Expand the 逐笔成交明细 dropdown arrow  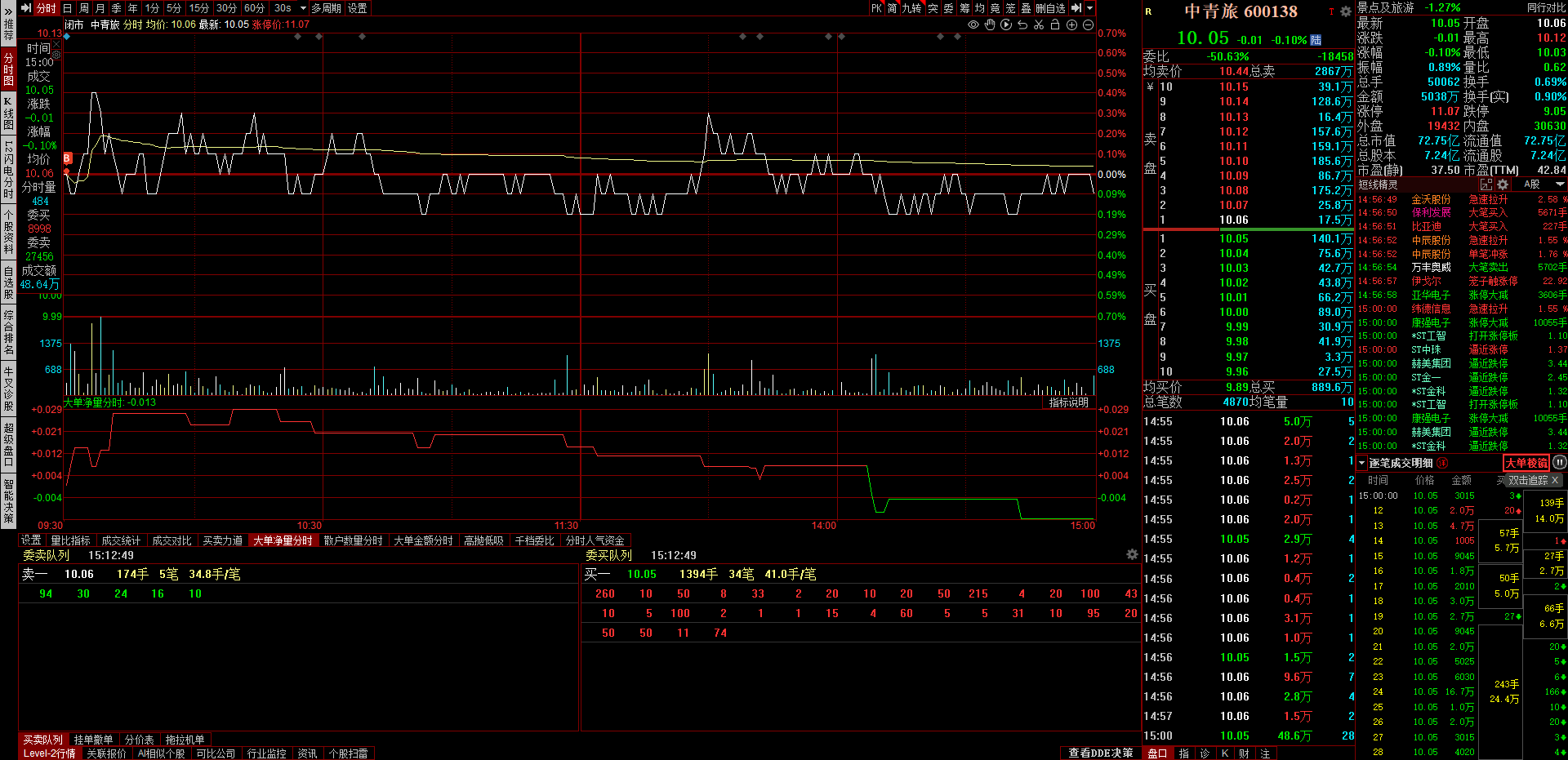pyautogui.click(x=1361, y=463)
